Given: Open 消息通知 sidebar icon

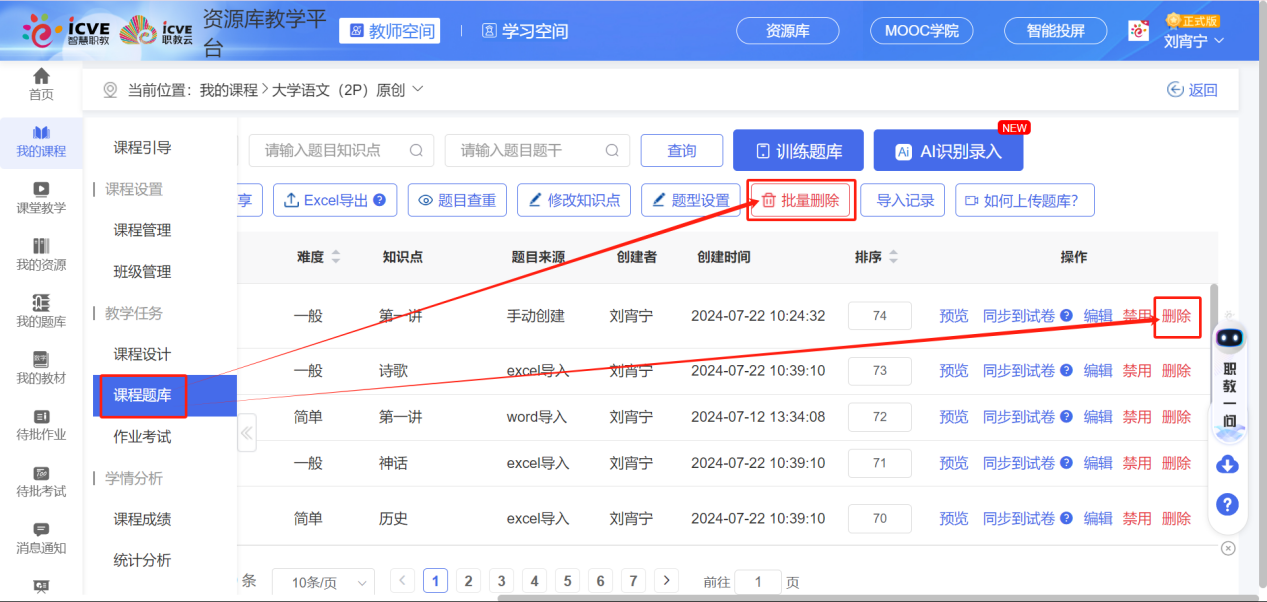Looking at the screenshot, I should [41, 537].
